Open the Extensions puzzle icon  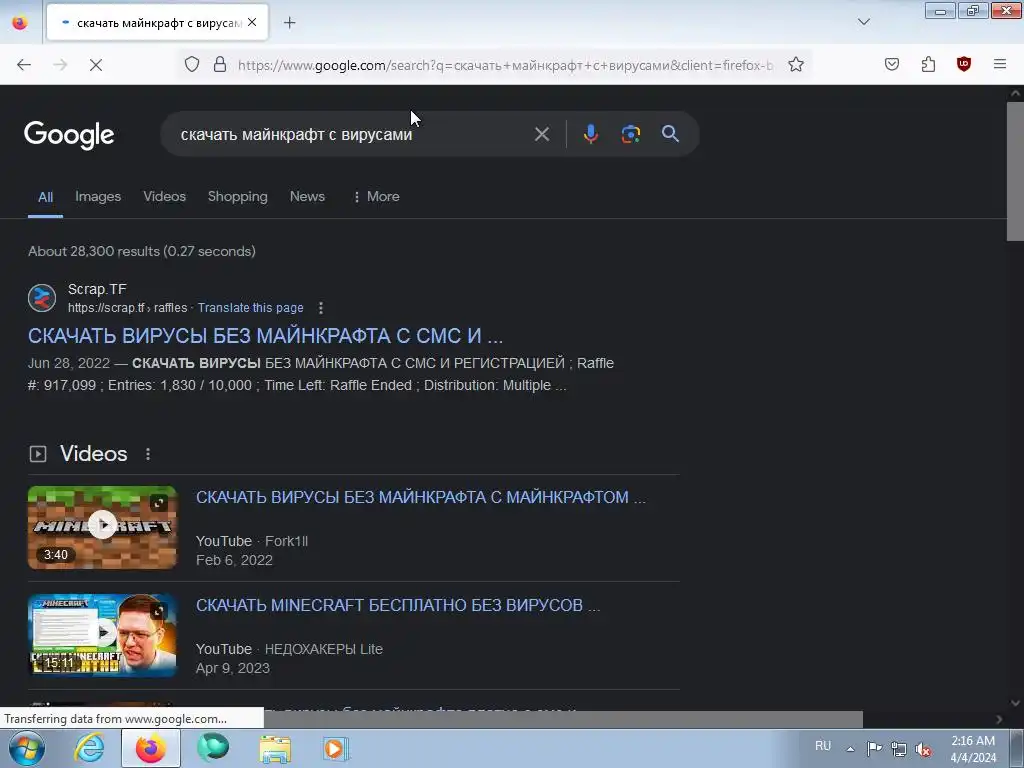coord(928,65)
